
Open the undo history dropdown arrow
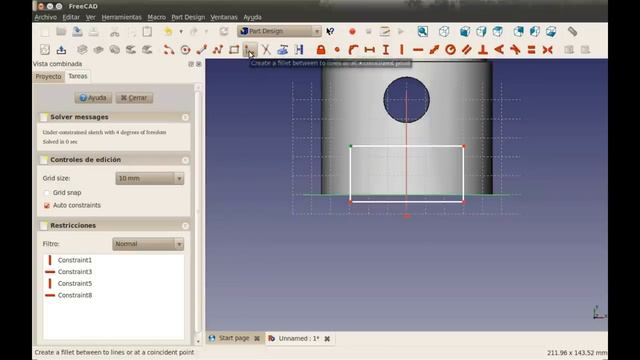point(181,31)
